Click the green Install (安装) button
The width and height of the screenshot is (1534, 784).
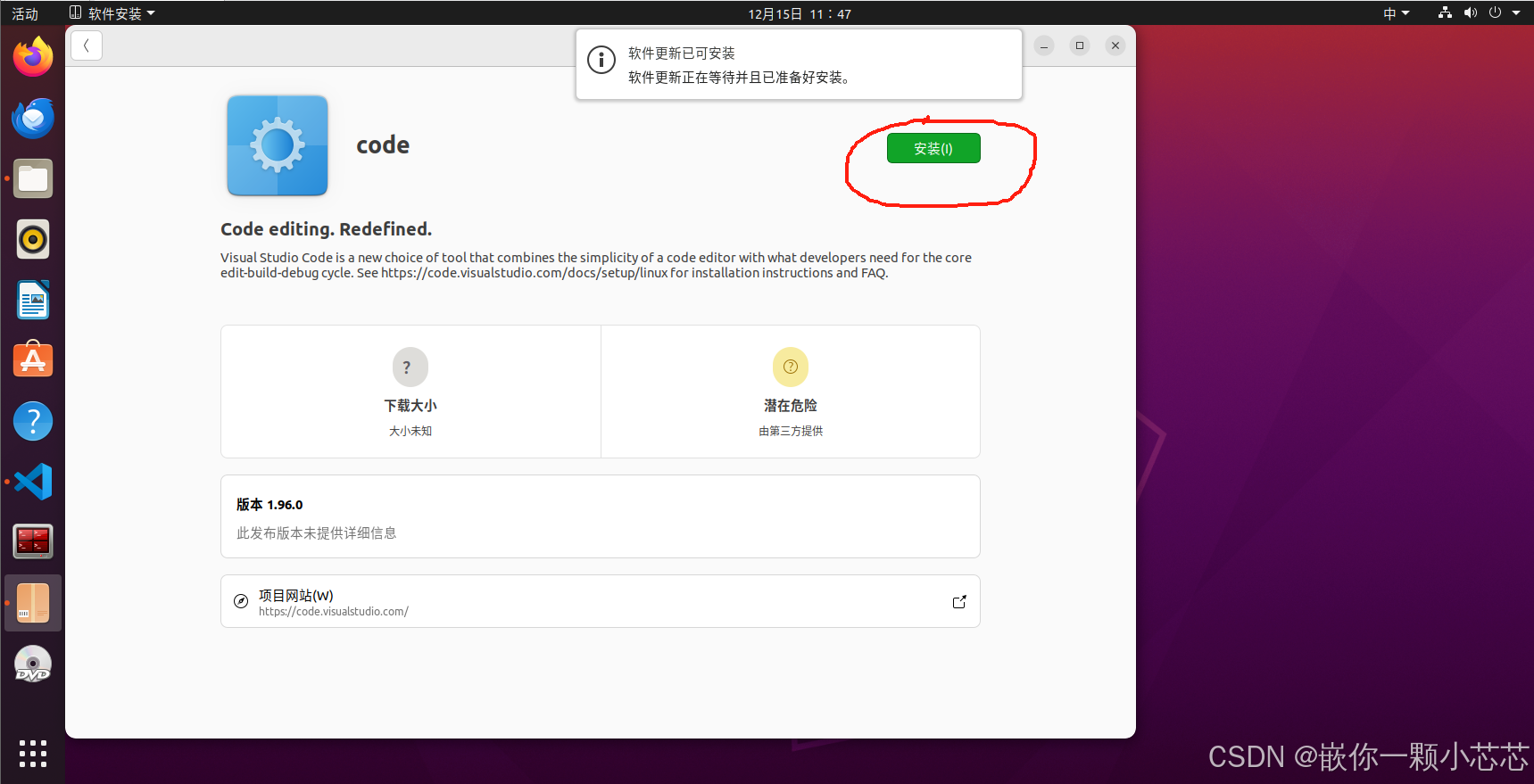[933, 148]
